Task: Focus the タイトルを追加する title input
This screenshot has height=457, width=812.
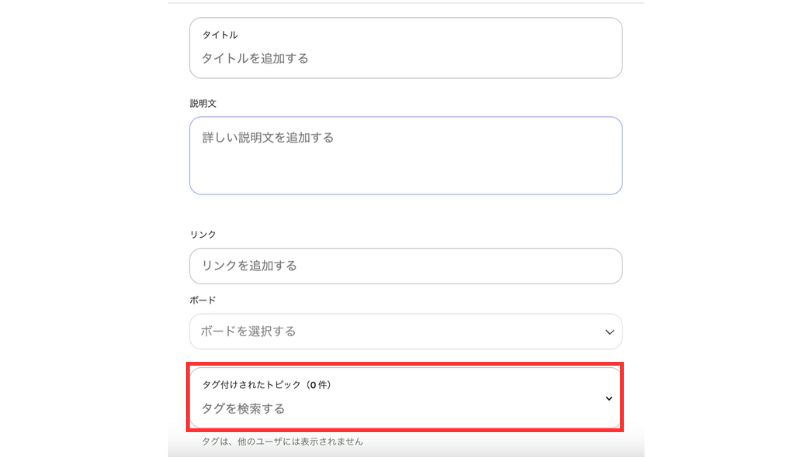Action: 256,59
